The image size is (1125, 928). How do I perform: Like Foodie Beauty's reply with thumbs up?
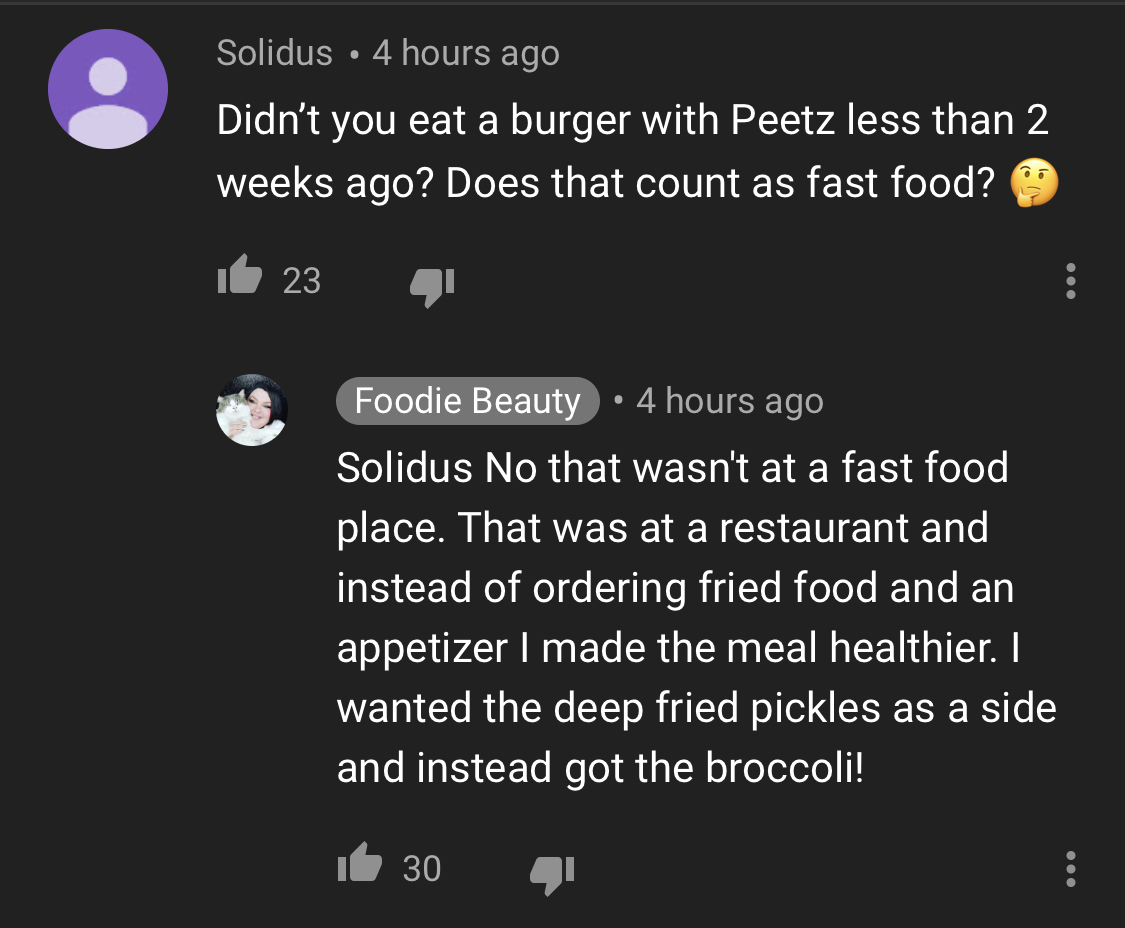[x=359, y=863]
